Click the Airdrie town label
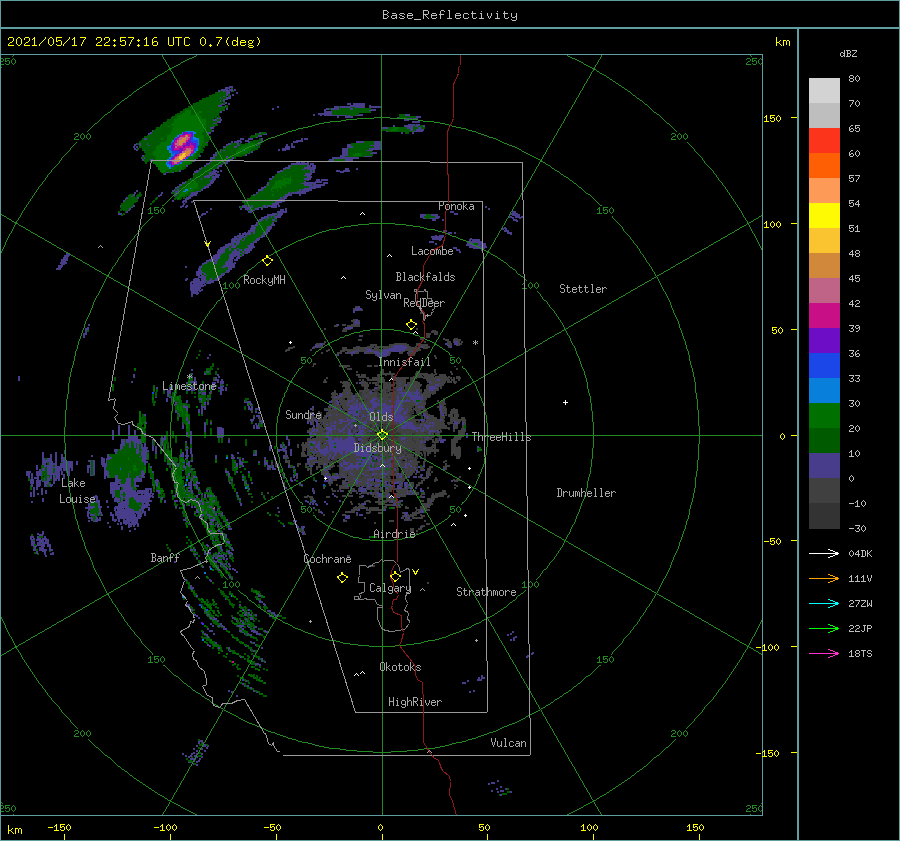 [394, 534]
